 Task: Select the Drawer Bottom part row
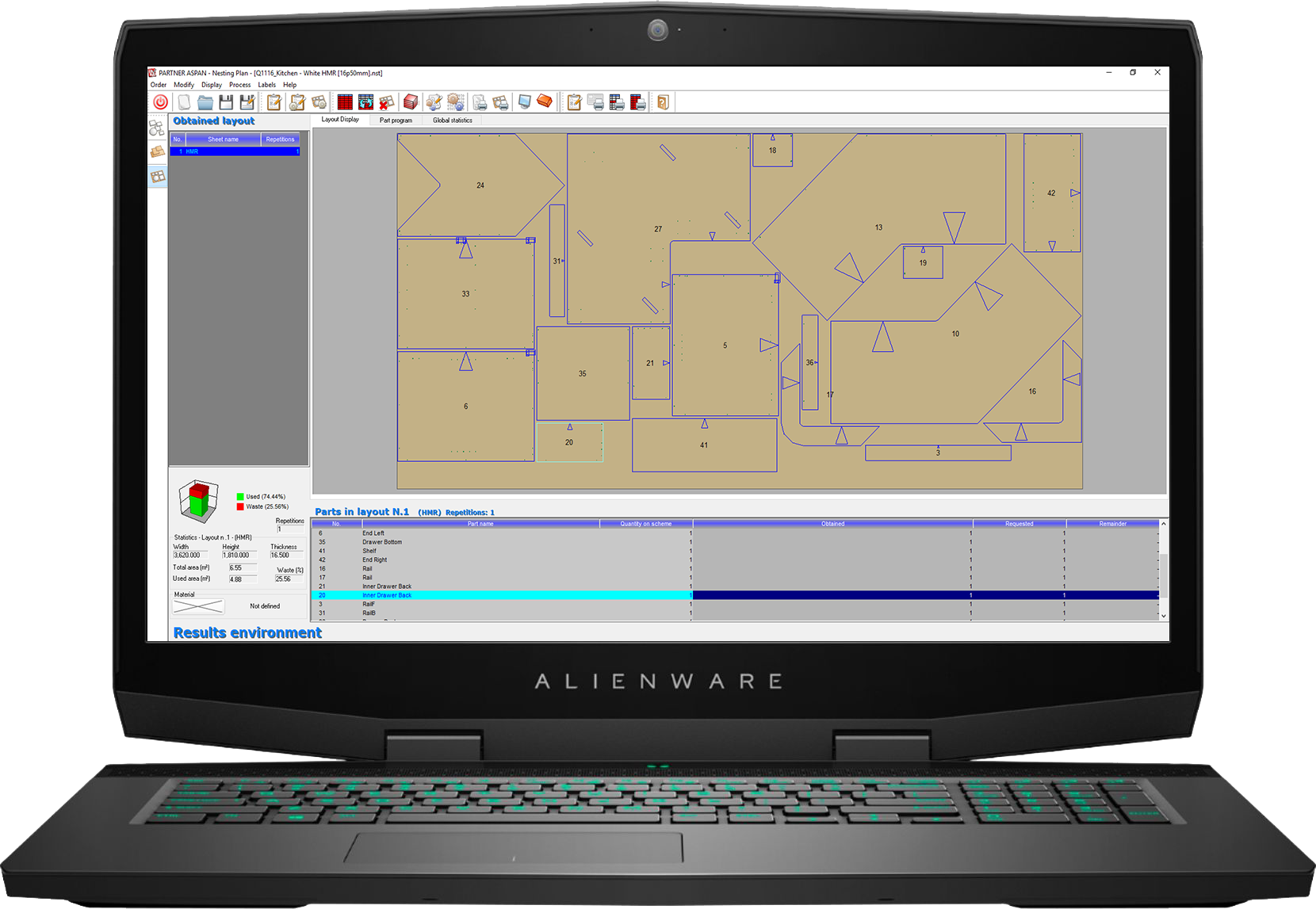click(x=736, y=542)
